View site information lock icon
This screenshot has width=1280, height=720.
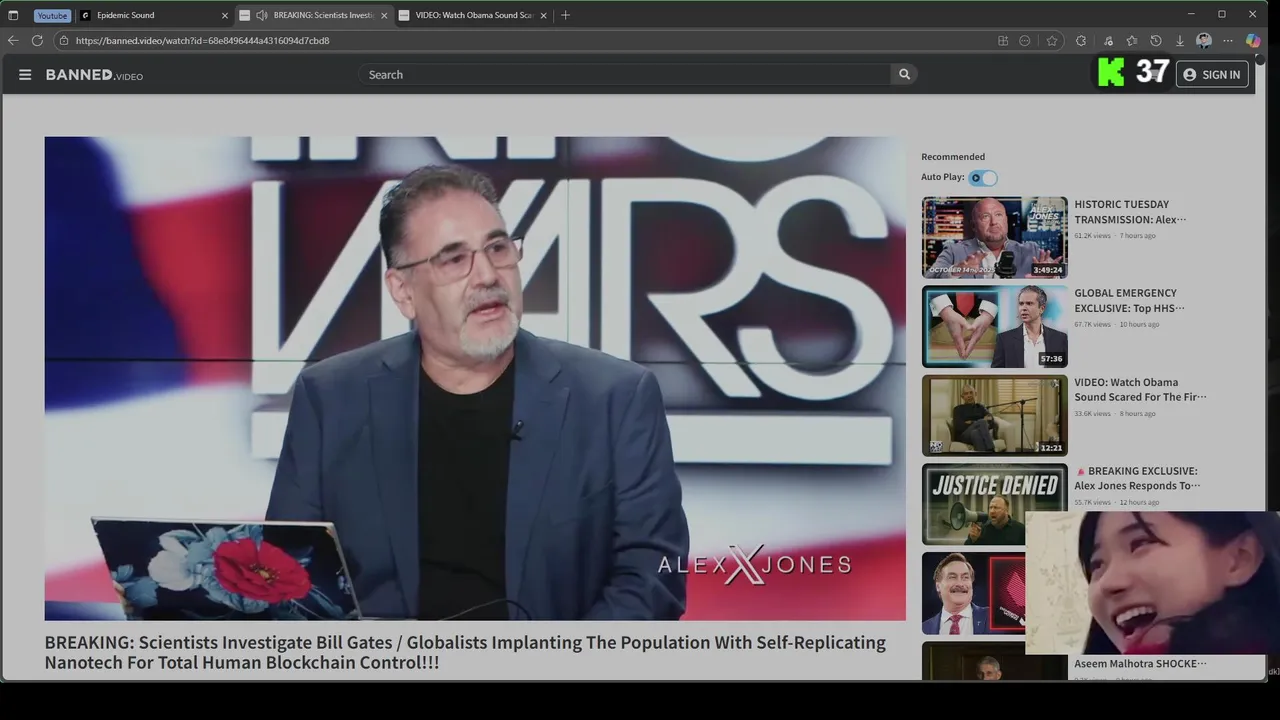(63, 41)
